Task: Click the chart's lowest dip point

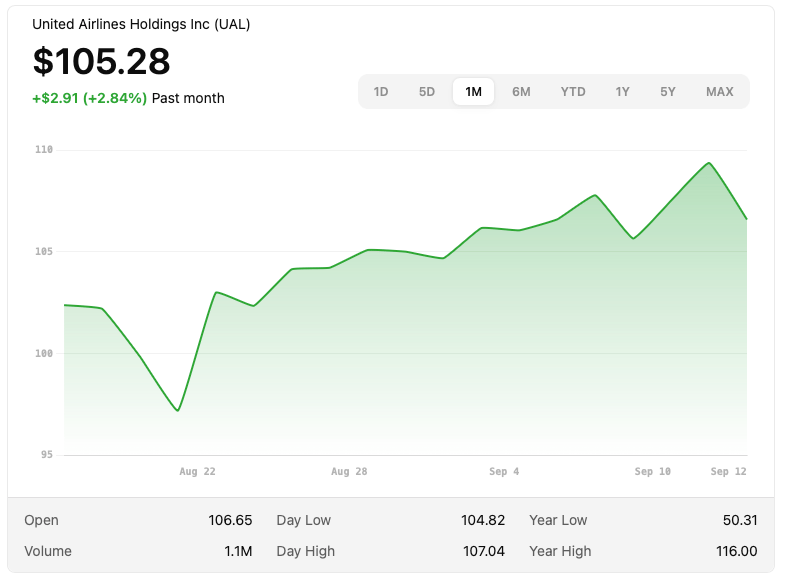Action: click(178, 410)
